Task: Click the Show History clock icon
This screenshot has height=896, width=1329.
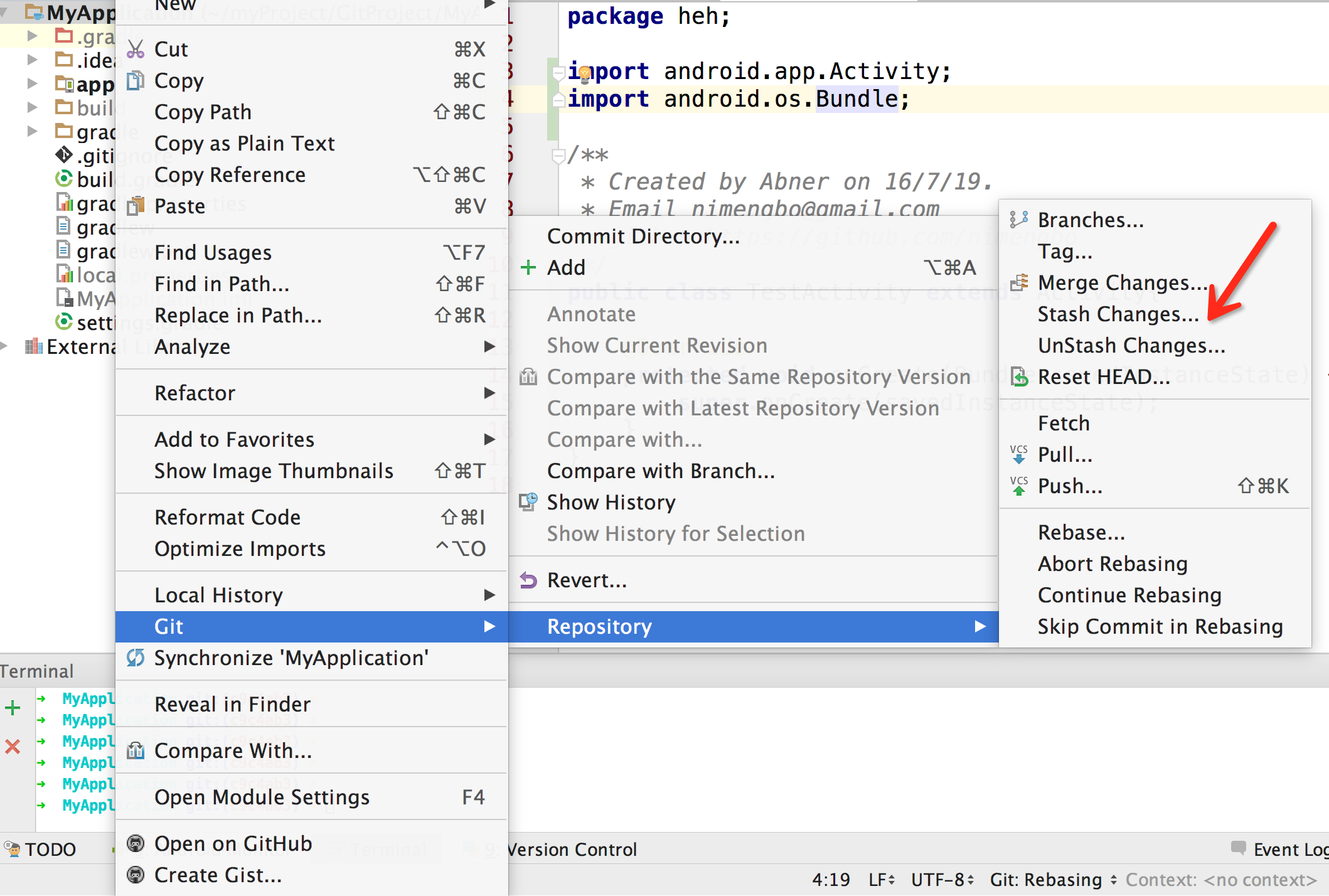Action: [528, 502]
